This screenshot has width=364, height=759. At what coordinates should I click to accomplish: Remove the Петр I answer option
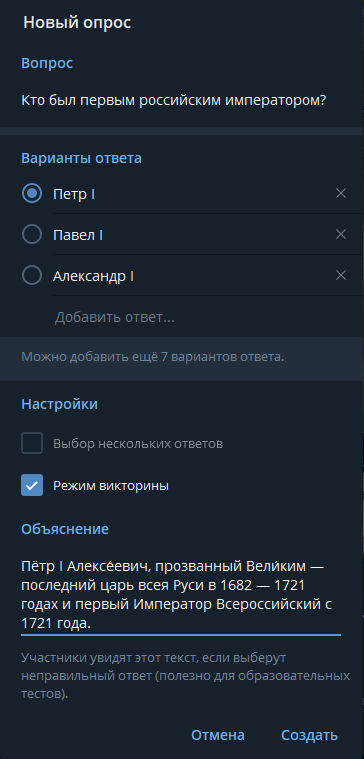(341, 194)
